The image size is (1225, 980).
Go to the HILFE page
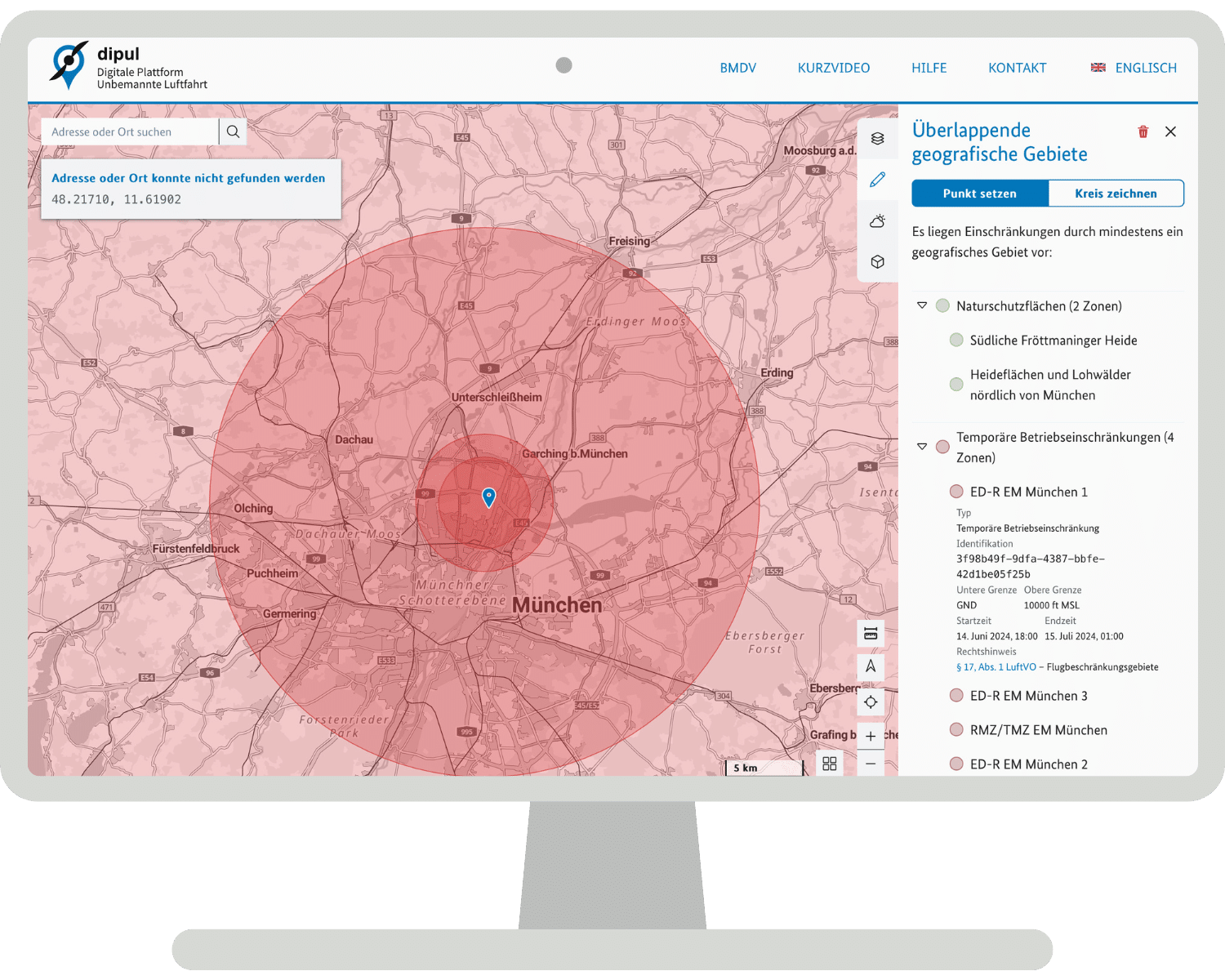(929, 68)
